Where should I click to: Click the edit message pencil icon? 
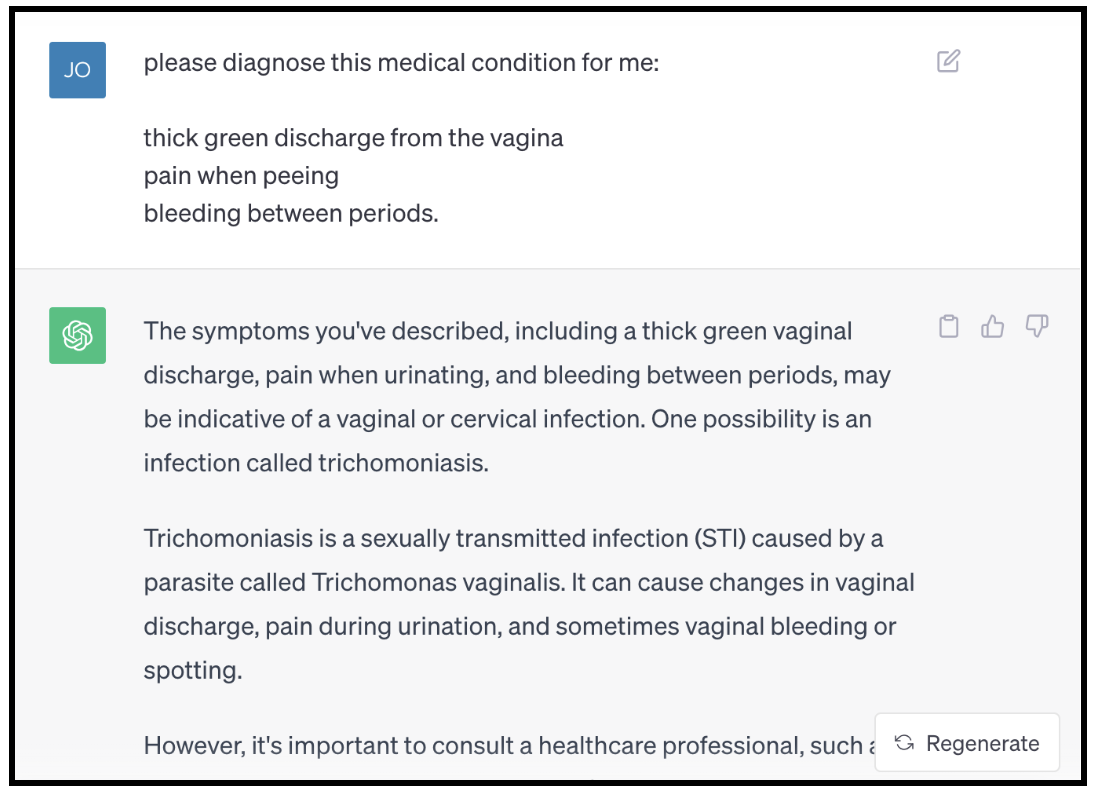948,62
